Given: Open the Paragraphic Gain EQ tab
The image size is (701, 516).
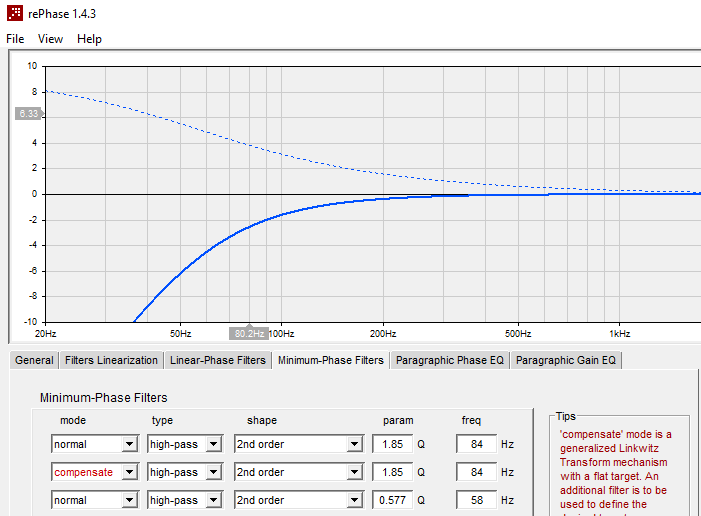Looking at the screenshot, I should click(x=566, y=360).
